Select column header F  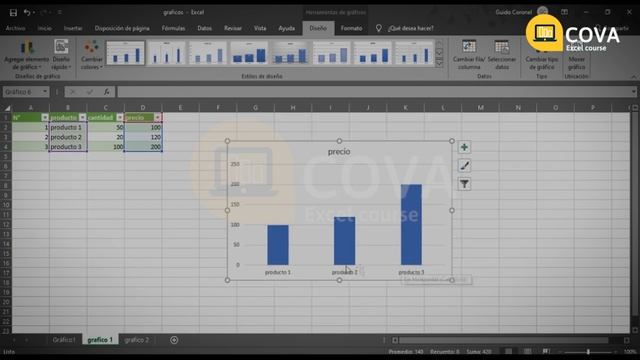click(218, 108)
